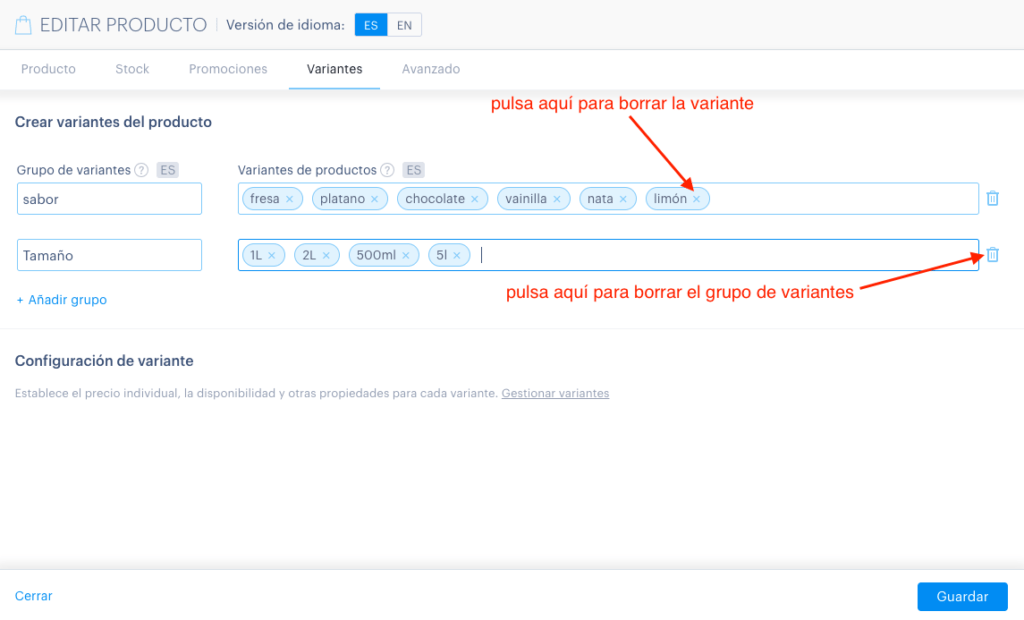
Task: Switch language version to ES
Action: pyautogui.click(x=371, y=25)
